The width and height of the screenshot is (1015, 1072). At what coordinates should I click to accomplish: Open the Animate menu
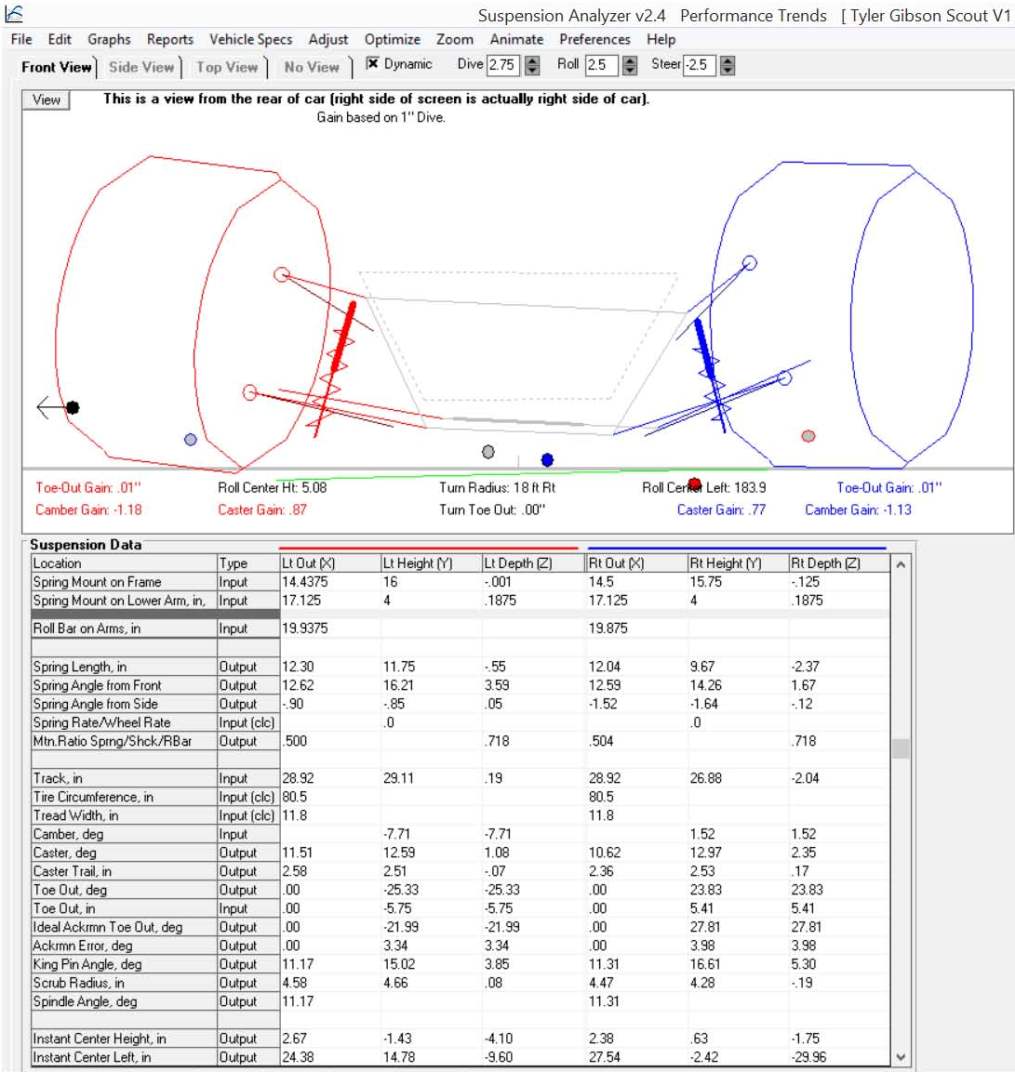[517, 39]
